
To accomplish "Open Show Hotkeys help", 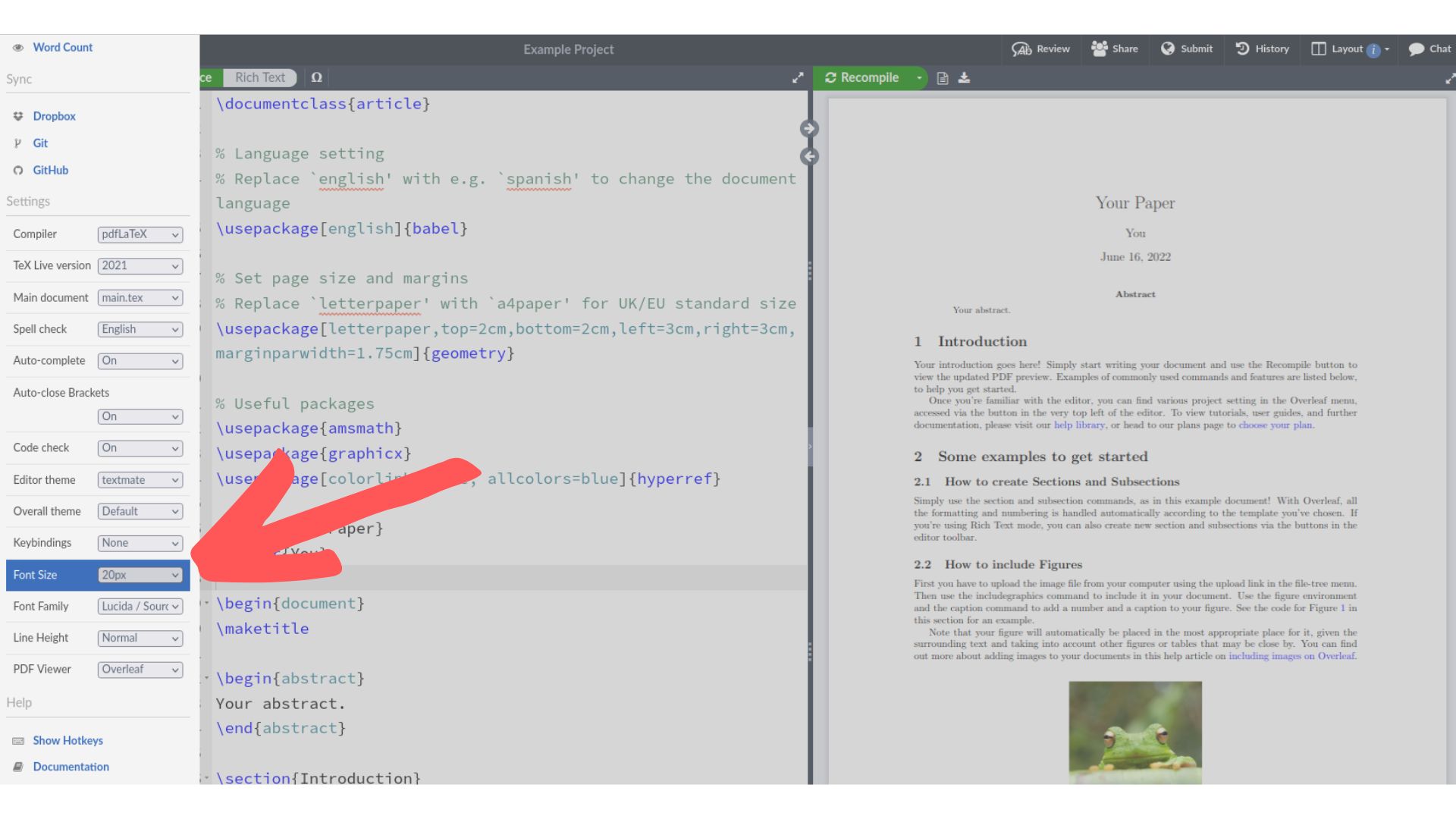I will (x=68, y=740).
